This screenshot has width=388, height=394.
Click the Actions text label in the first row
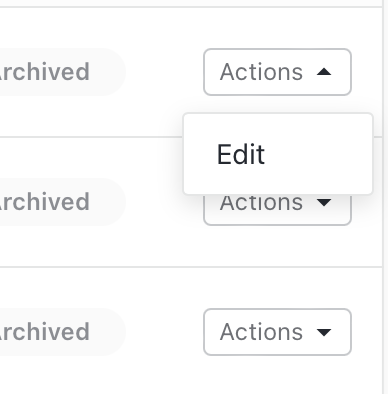(x=261, y=72)
